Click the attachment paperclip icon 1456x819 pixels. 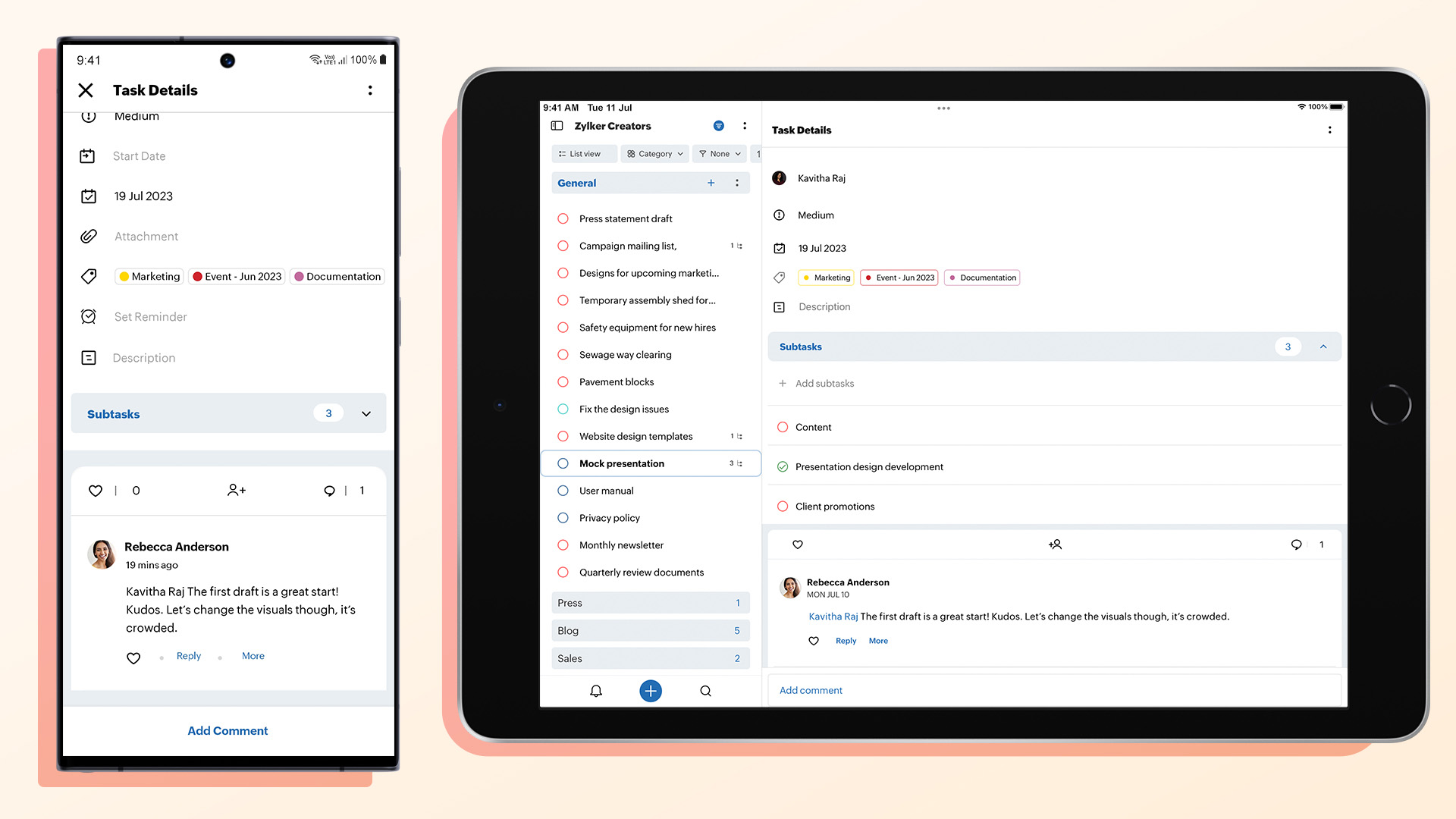[87, 235]
